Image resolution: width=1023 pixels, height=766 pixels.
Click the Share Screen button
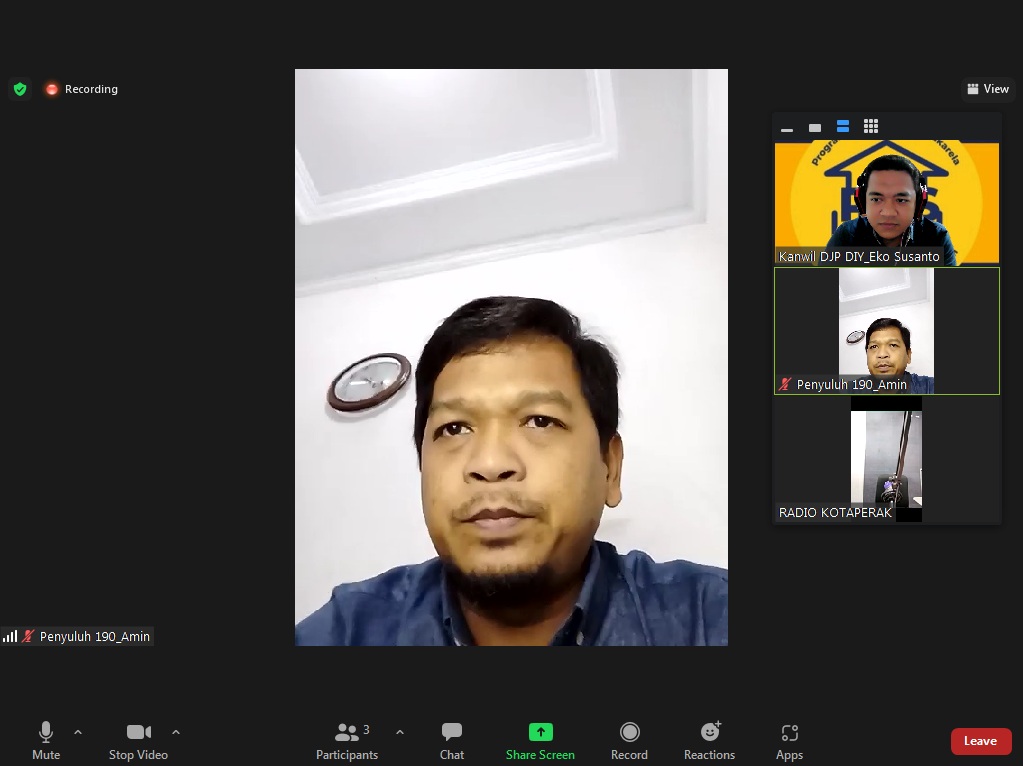click(x=540, y=741)
